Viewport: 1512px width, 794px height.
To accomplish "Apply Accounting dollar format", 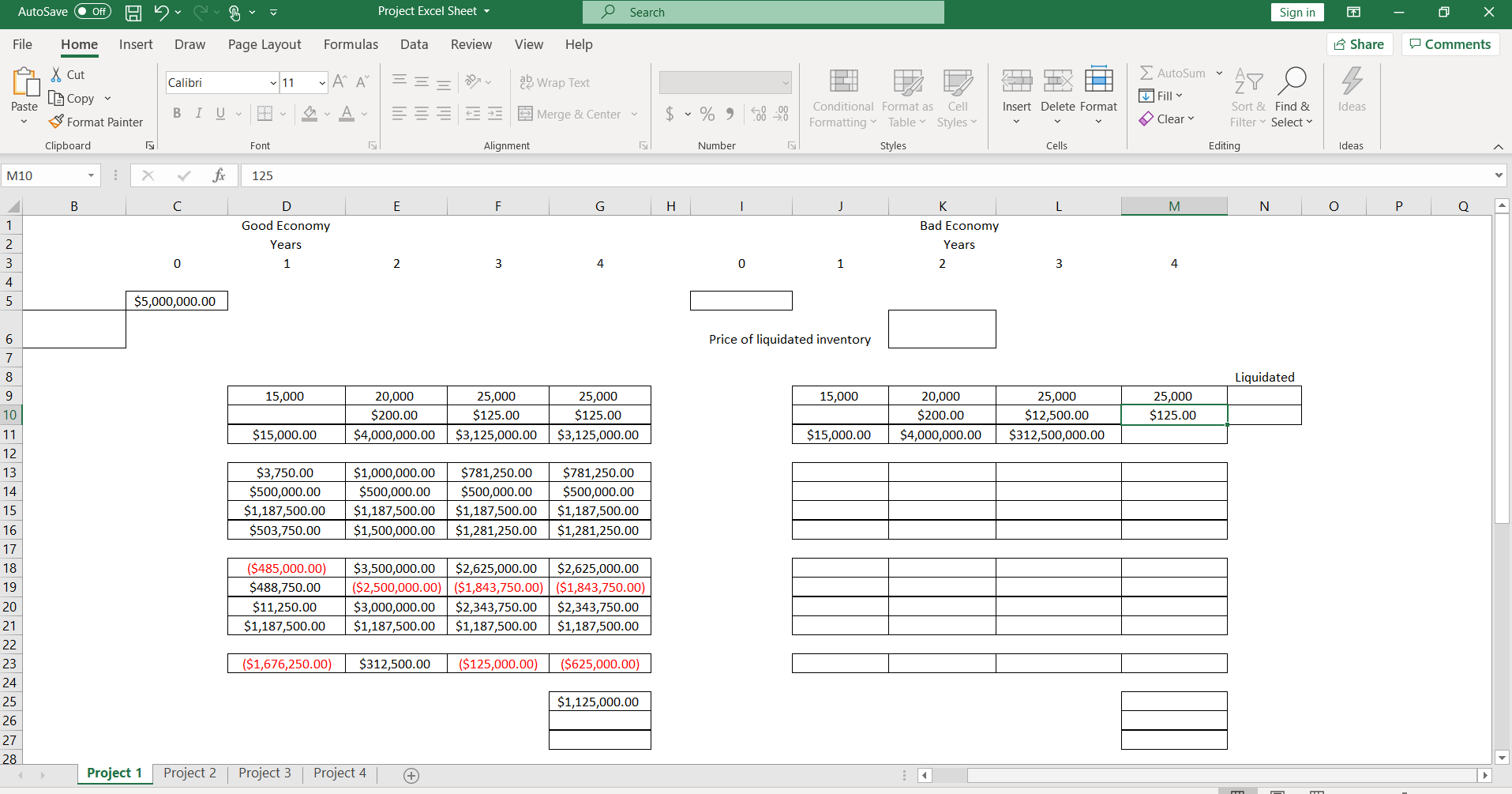I will [670, 114].
